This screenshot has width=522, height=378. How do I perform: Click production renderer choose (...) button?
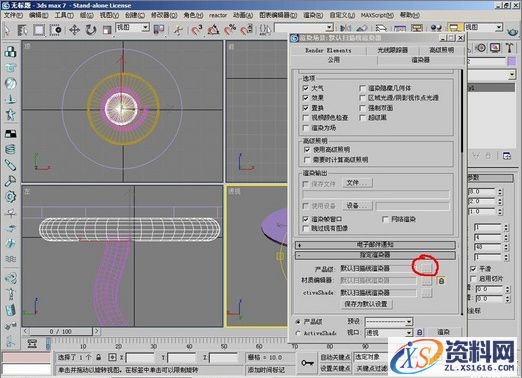(426, 267)
